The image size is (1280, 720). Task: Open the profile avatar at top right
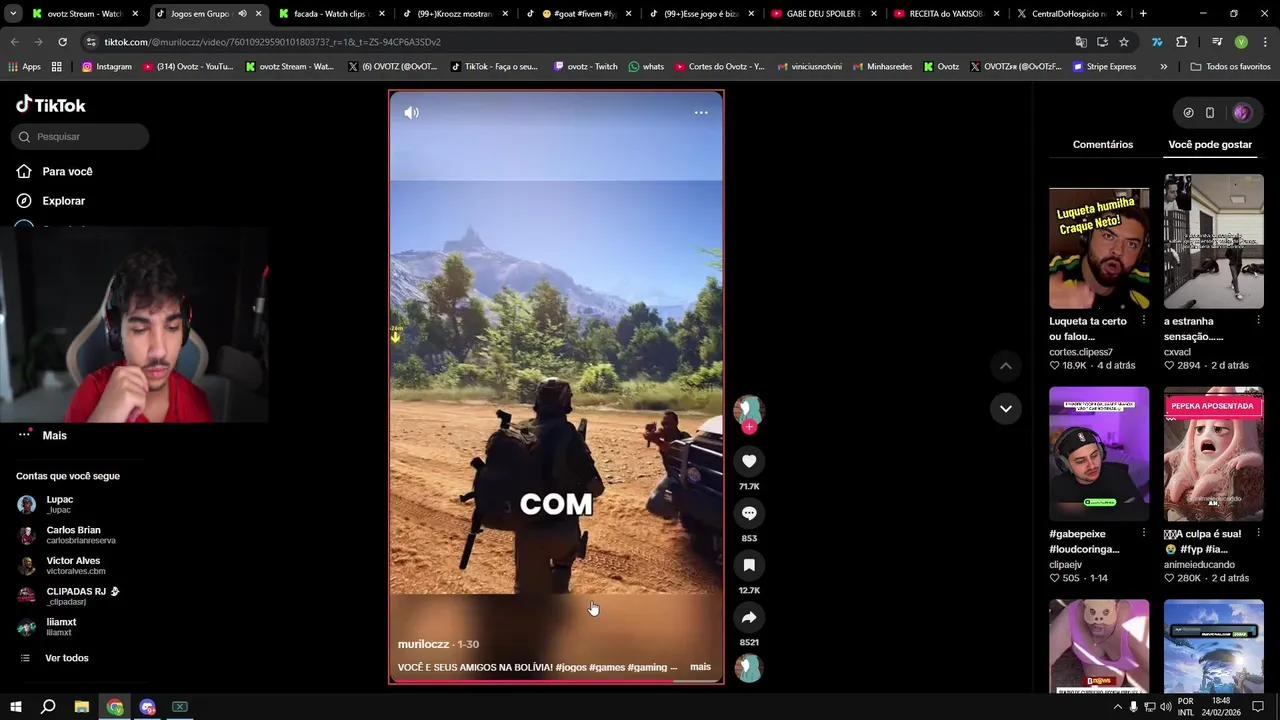(x=1242, y=113)
